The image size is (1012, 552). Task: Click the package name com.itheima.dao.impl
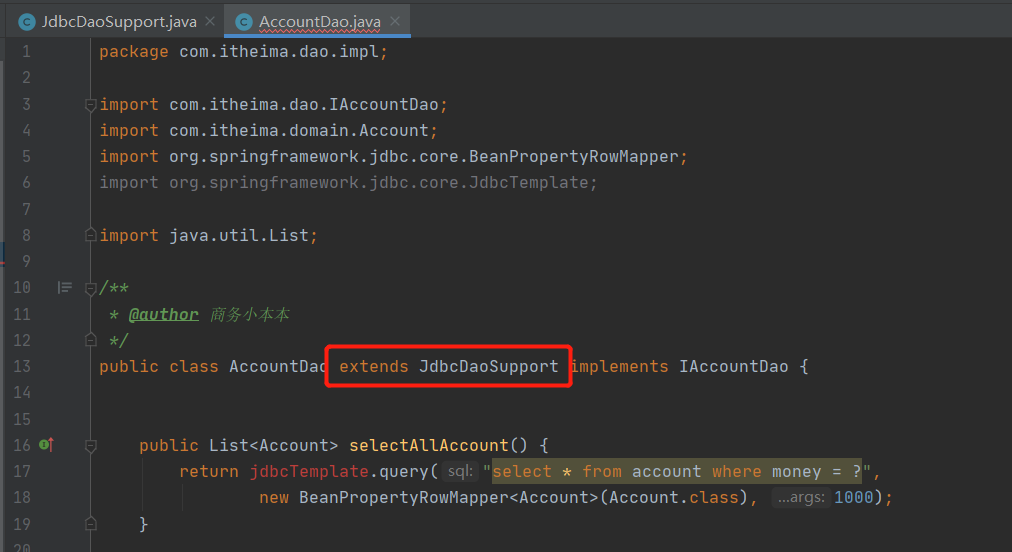pos(278,52)
